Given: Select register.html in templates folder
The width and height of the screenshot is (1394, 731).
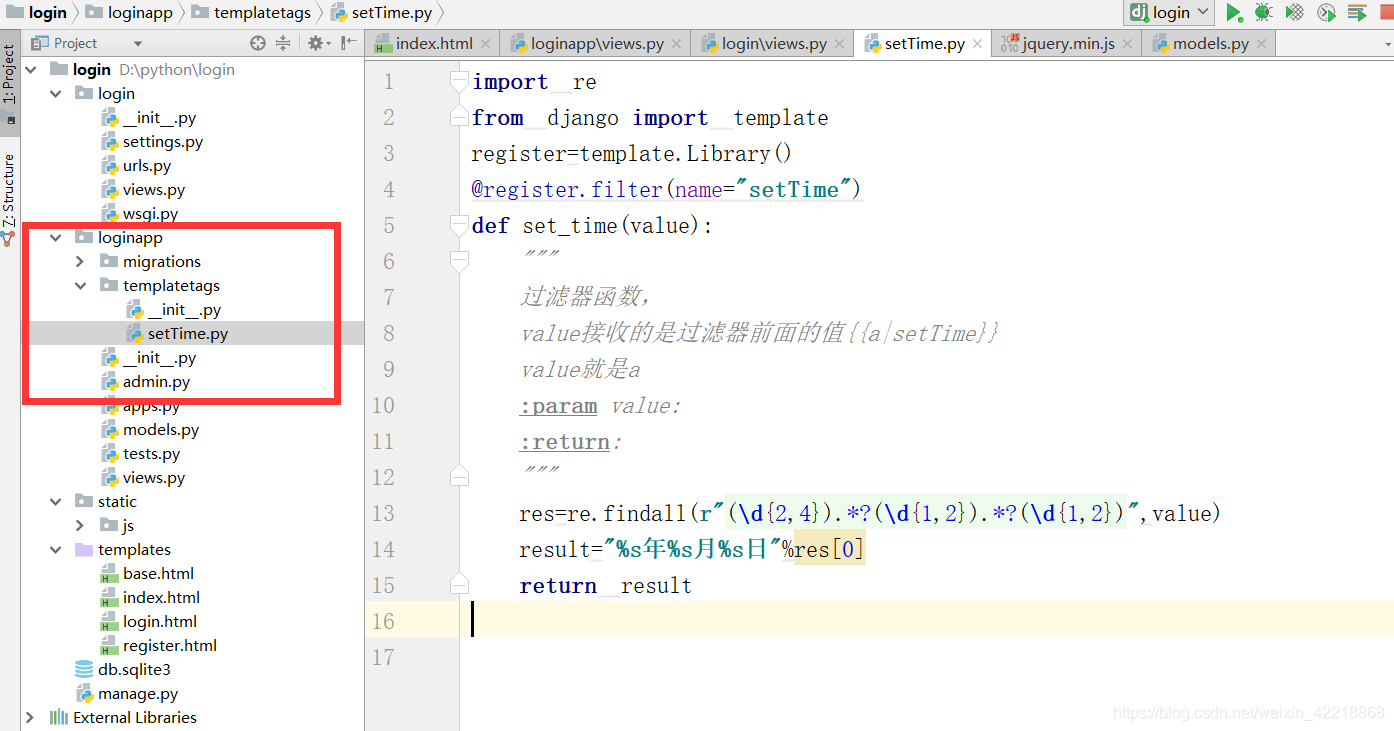Looking at the screenshot, I should (169, 645).
